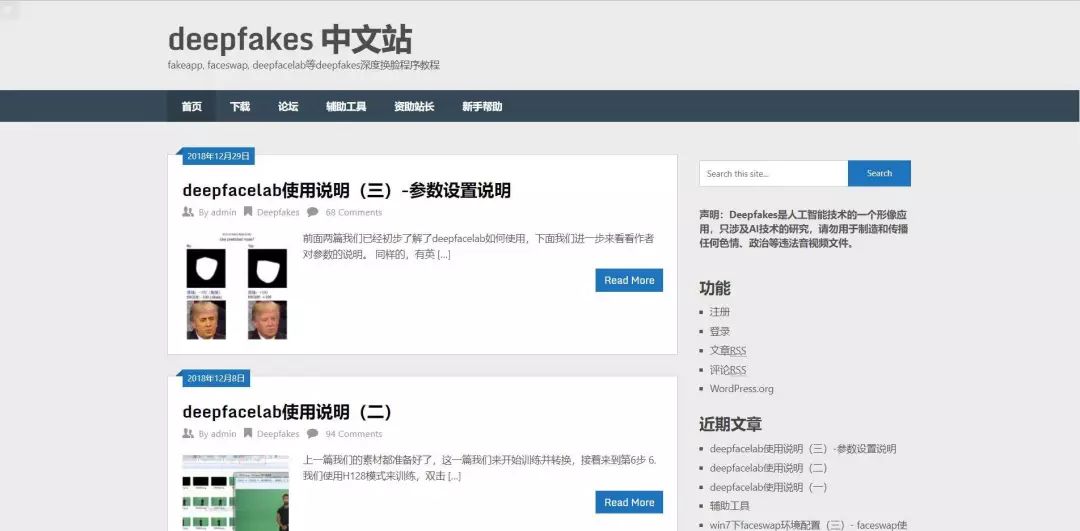Click 注册 in the 功能 sidebar
The width and height of the screenshot is (1080, 531).
coord(720,312)
